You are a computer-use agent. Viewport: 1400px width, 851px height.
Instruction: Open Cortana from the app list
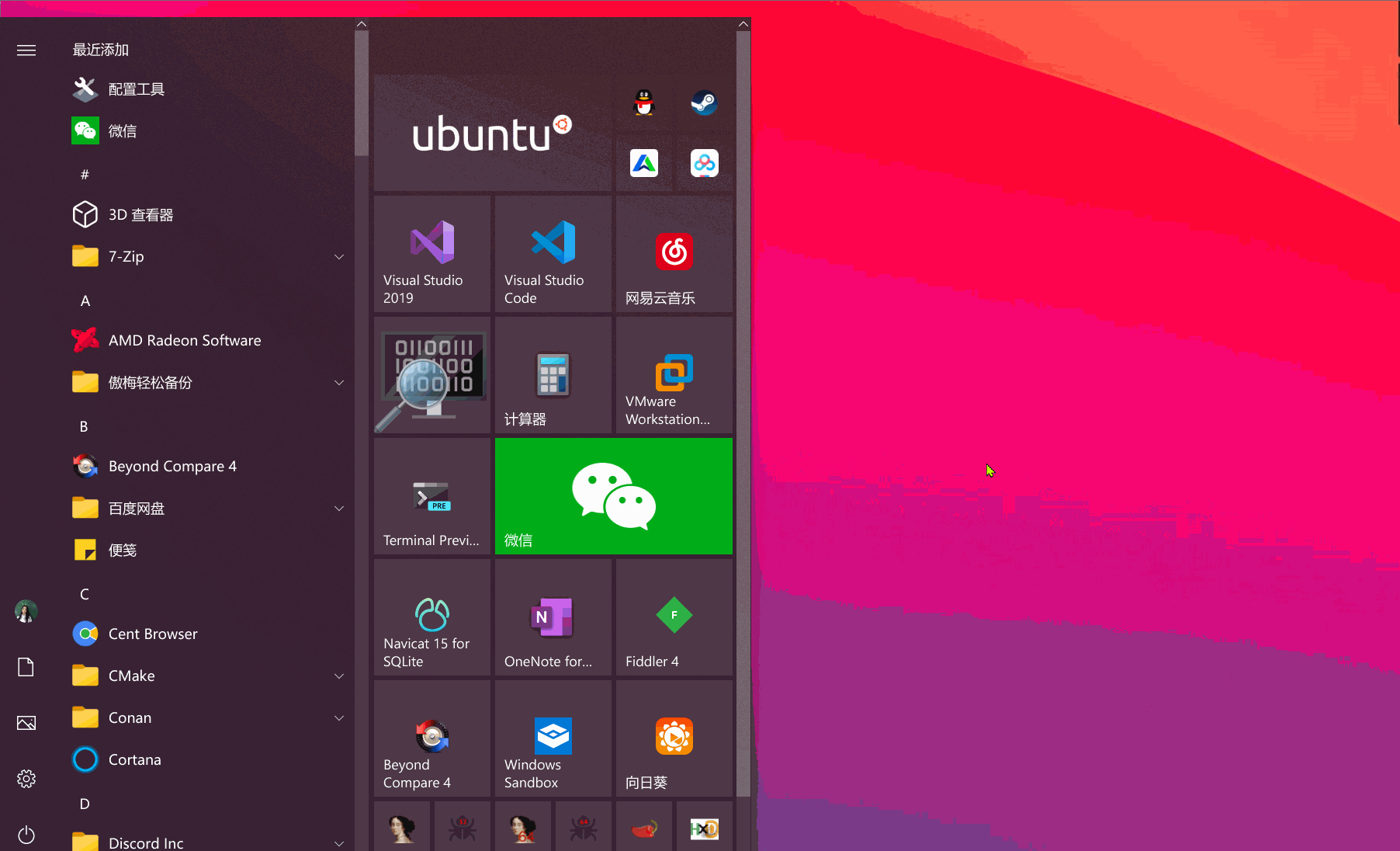(x=211, y=760)
